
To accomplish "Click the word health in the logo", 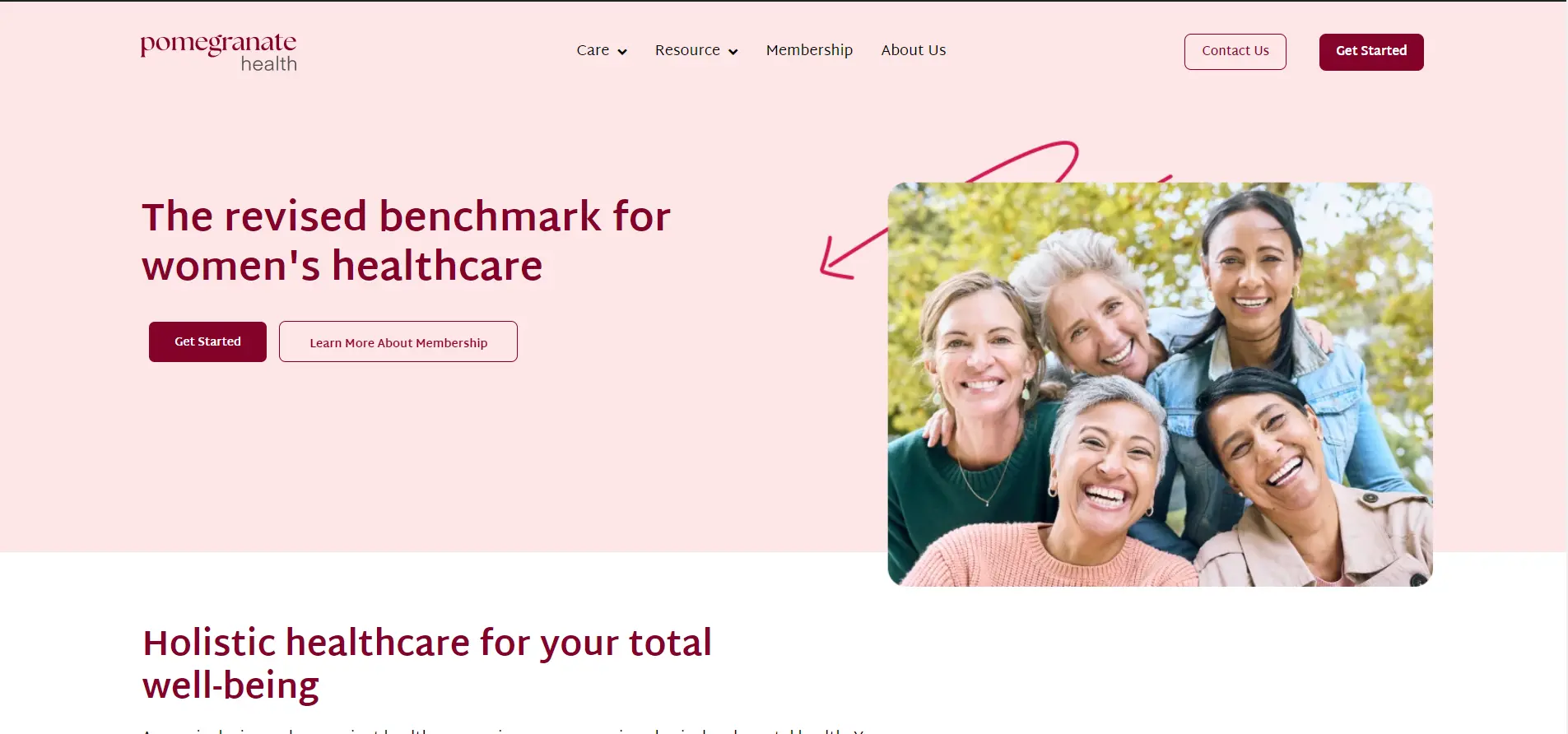I will pyautogui.click(x=268, y=63).
